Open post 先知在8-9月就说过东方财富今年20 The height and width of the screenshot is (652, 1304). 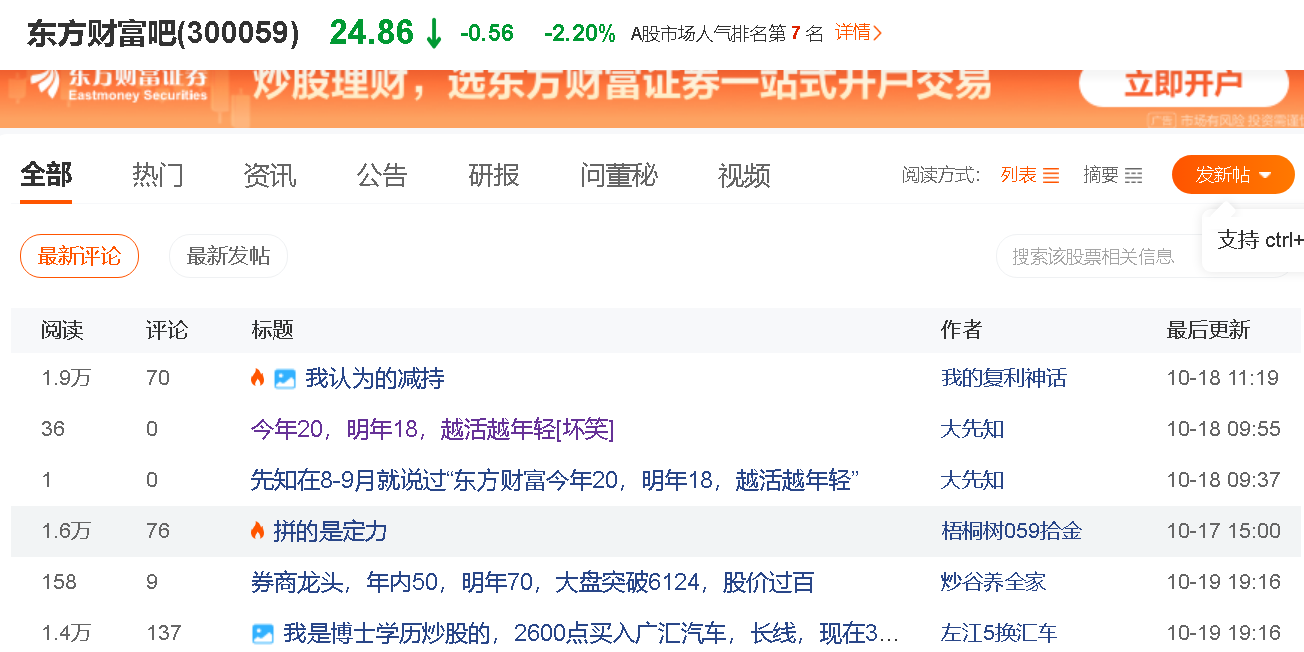pos(555,480)
